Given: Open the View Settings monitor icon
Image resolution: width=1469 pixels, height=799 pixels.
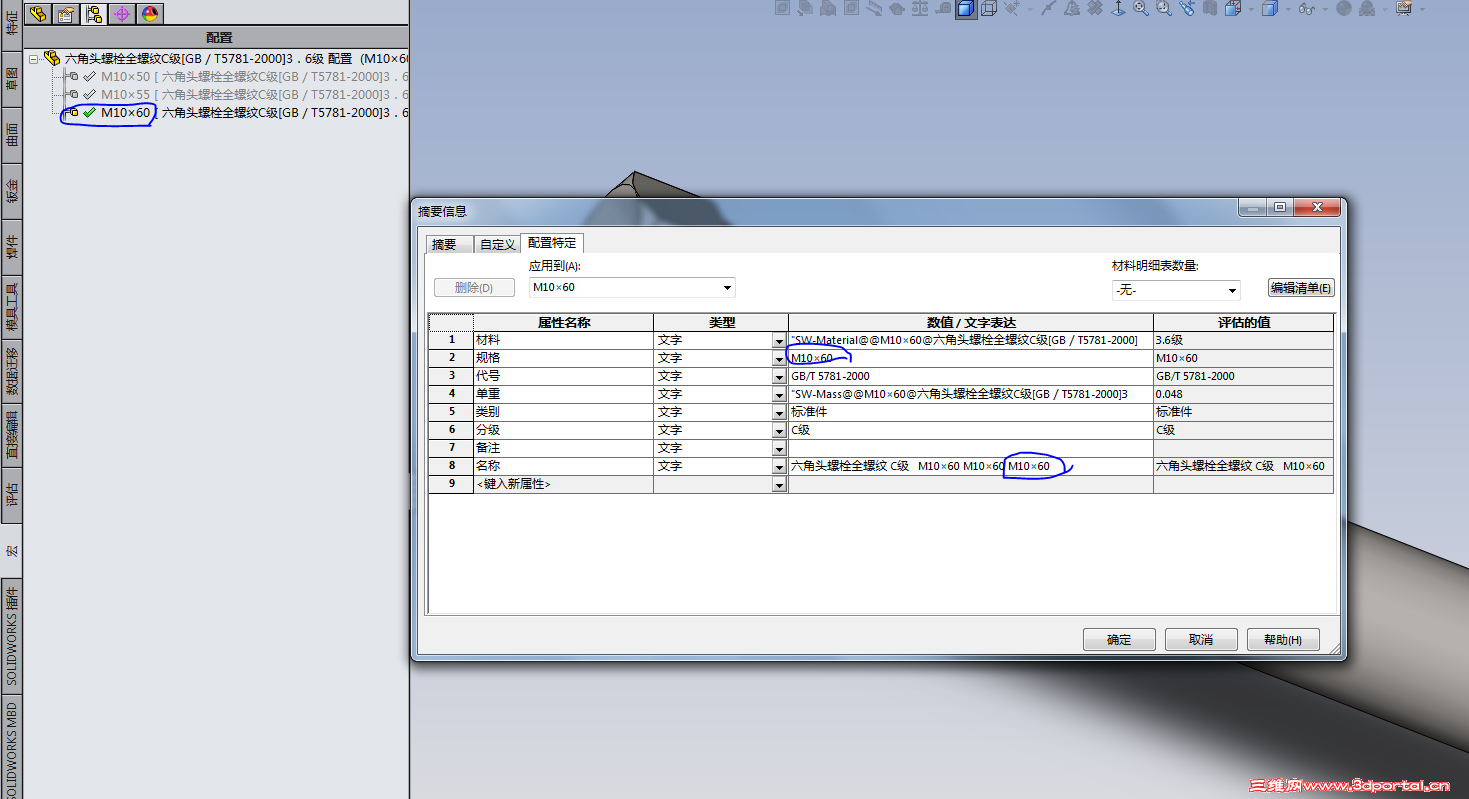Looking at the screenshot, I should [1404, 9].
